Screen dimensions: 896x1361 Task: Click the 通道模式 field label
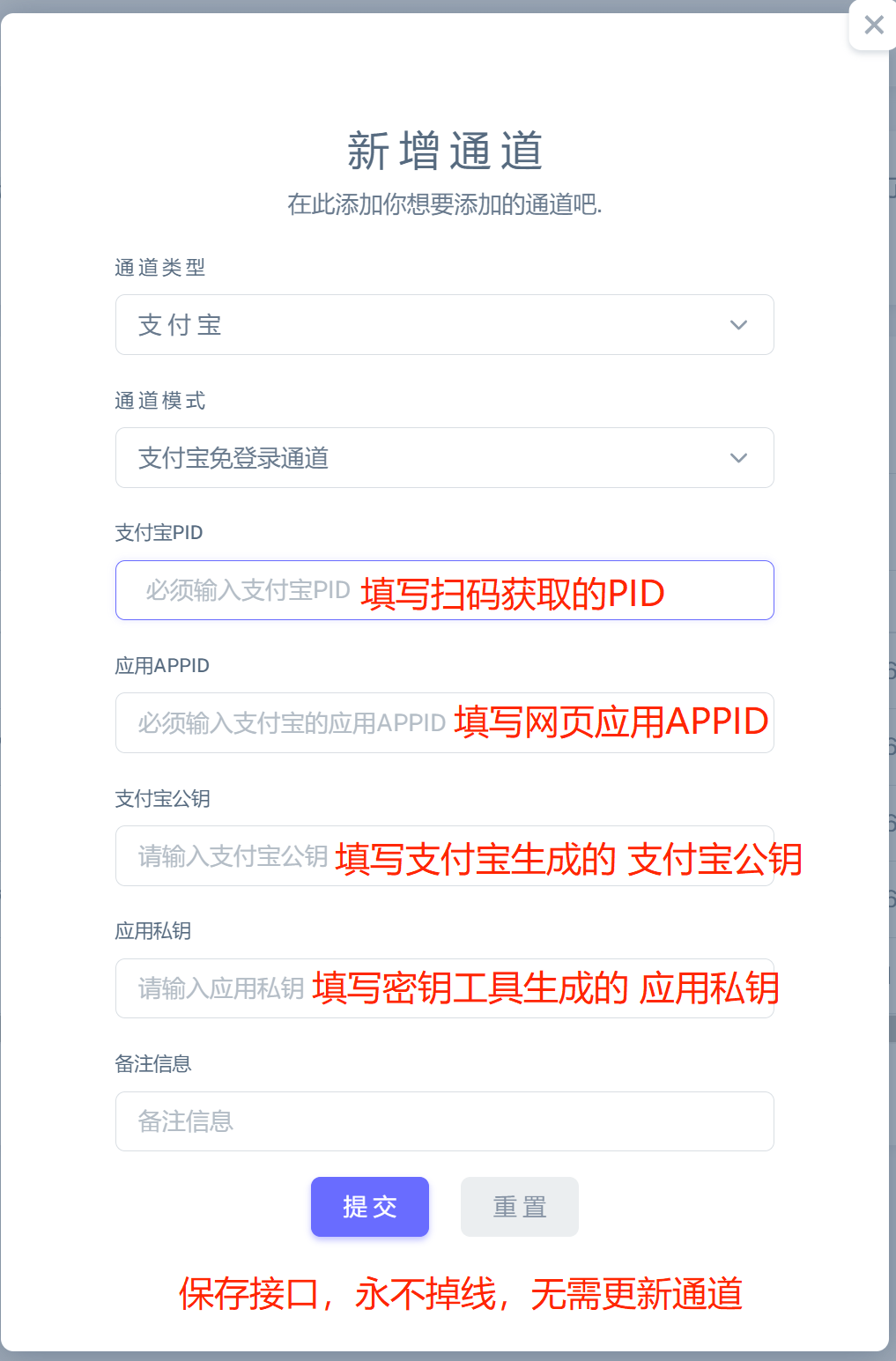pyautogui.click(x=160, y=401)
